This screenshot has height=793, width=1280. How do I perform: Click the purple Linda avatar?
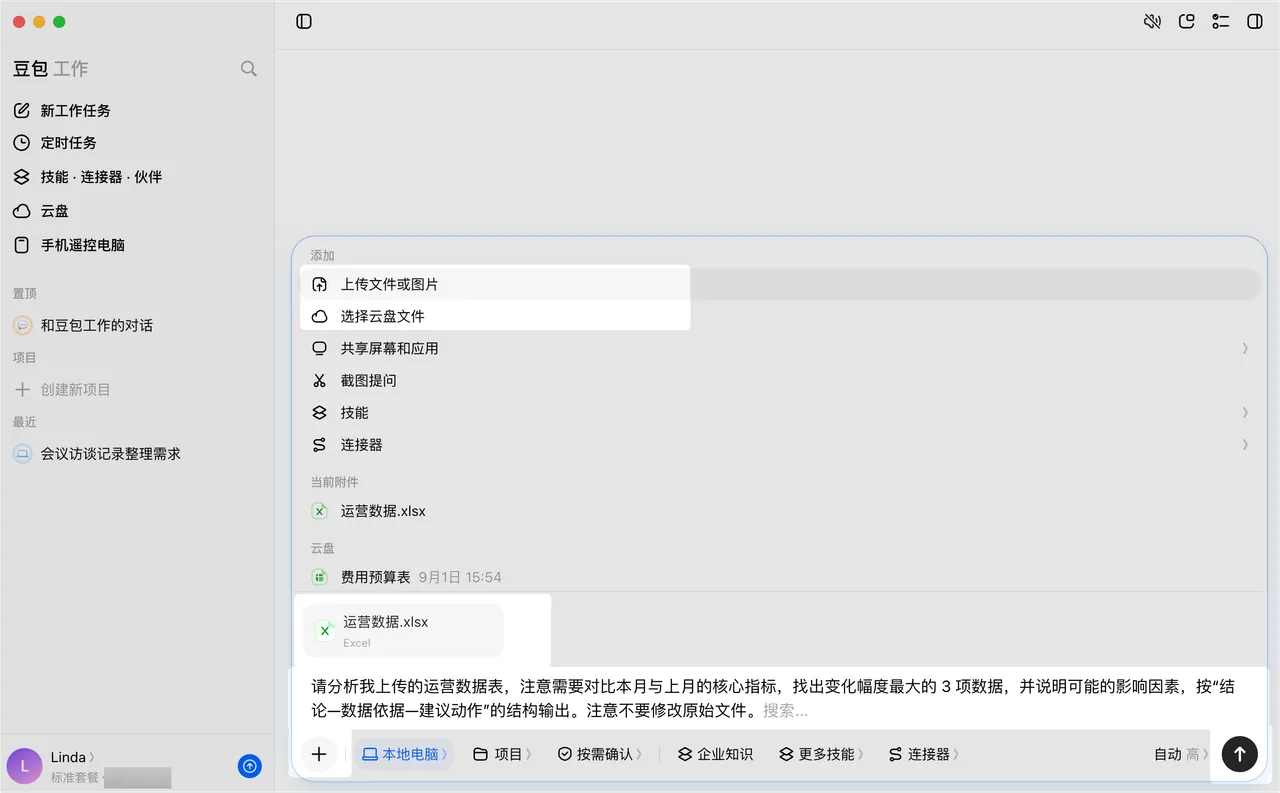[x=24, y=766]
